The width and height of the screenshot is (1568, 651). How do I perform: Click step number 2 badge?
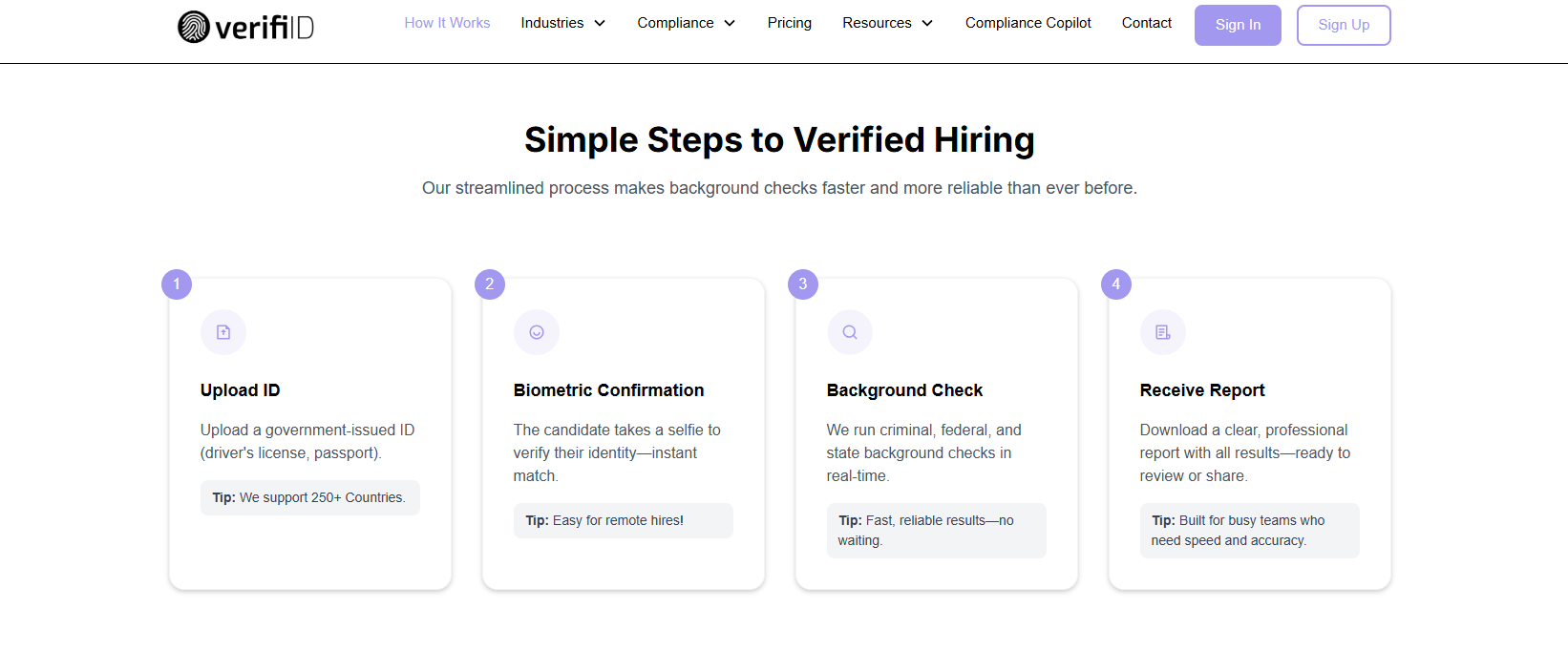click(x=490, y=284)
